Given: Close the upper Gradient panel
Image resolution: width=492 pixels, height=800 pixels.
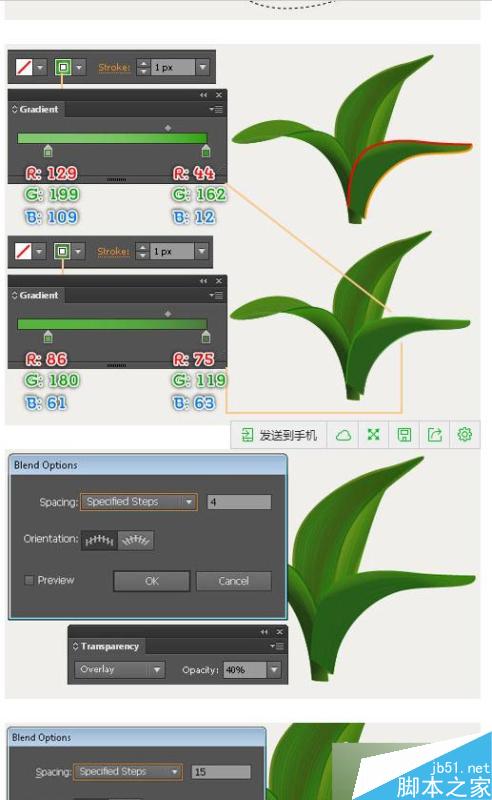Looking at the screenshot, I should point(219,95).
